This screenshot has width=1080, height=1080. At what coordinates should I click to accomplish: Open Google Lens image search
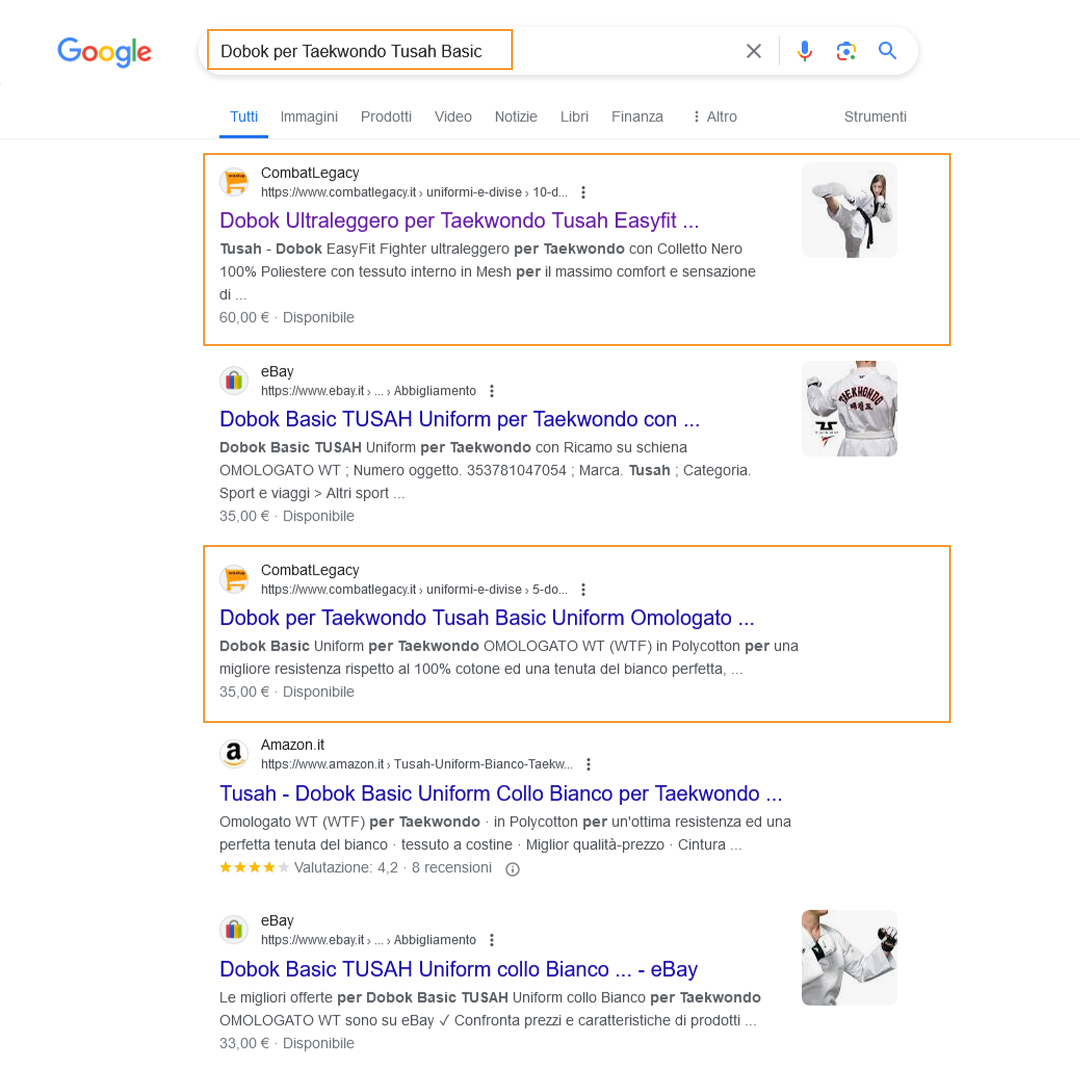click(846, 51)
